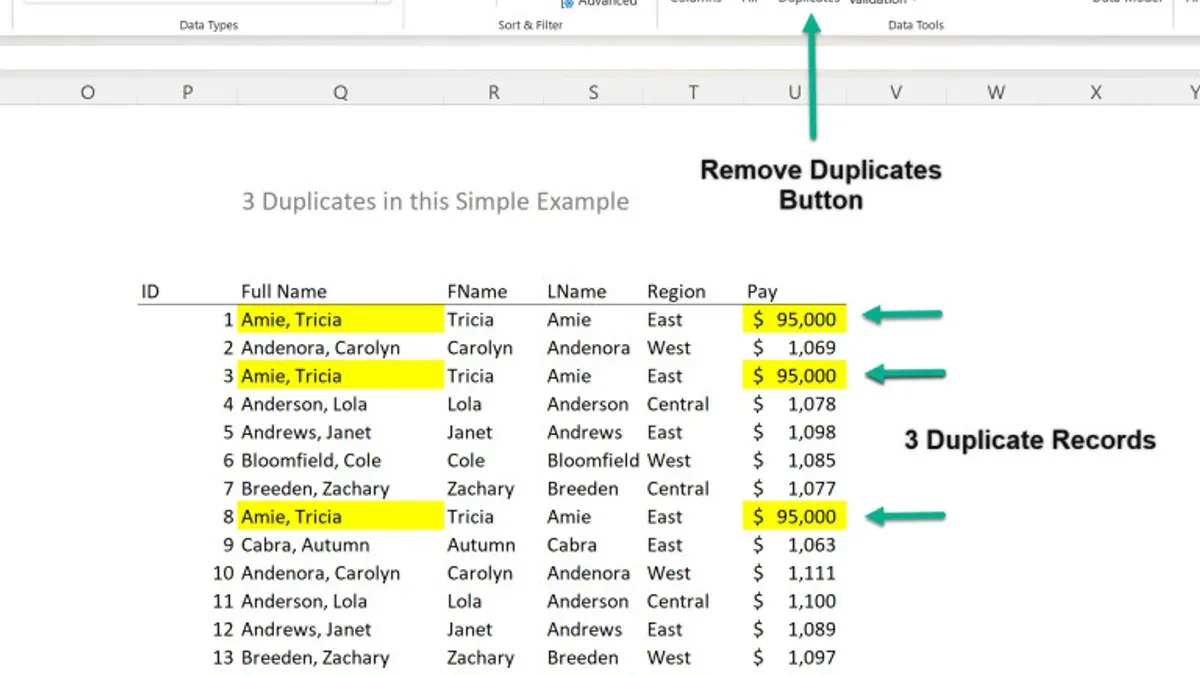Select column O header
Image resolution: width=1200 pixels, height=675 pixels.
[87, 92]
